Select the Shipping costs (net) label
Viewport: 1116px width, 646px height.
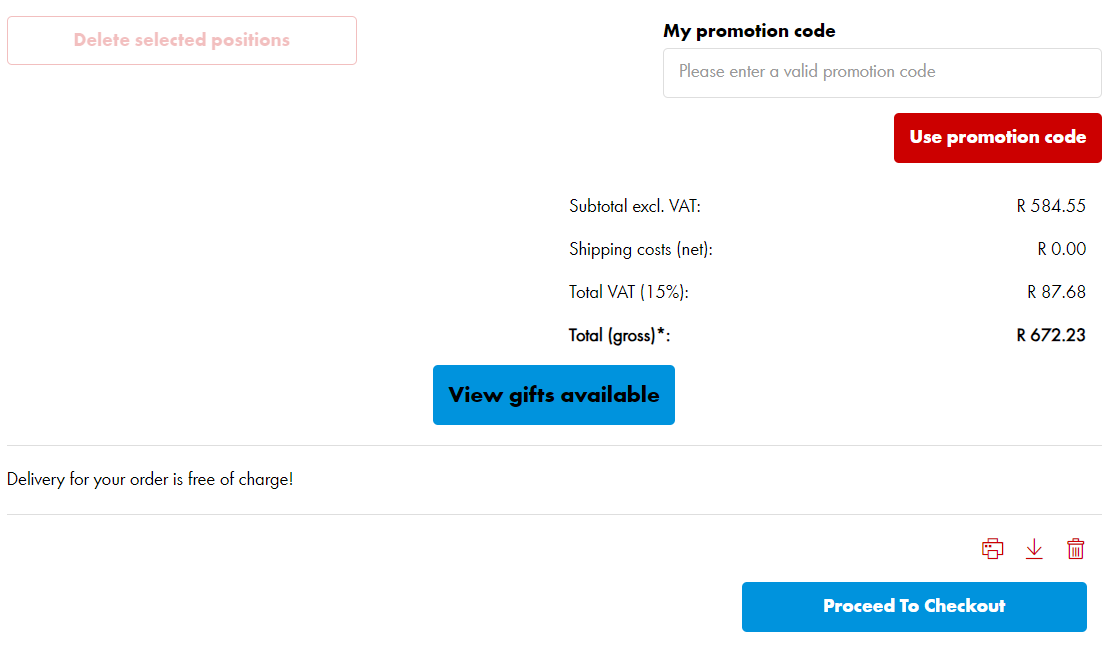click(641, 249)
